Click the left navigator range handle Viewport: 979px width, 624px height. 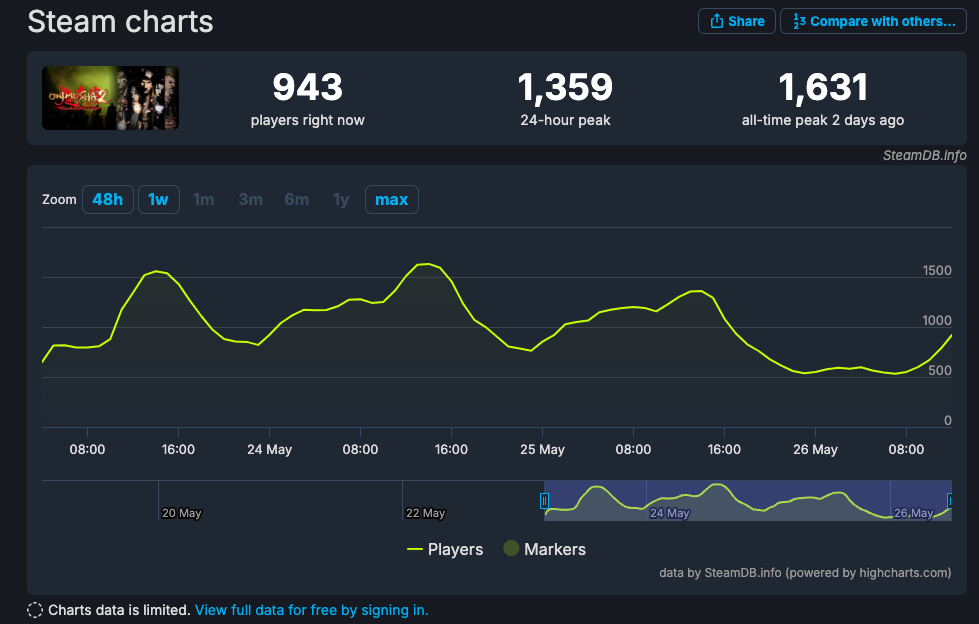point(544,500)
